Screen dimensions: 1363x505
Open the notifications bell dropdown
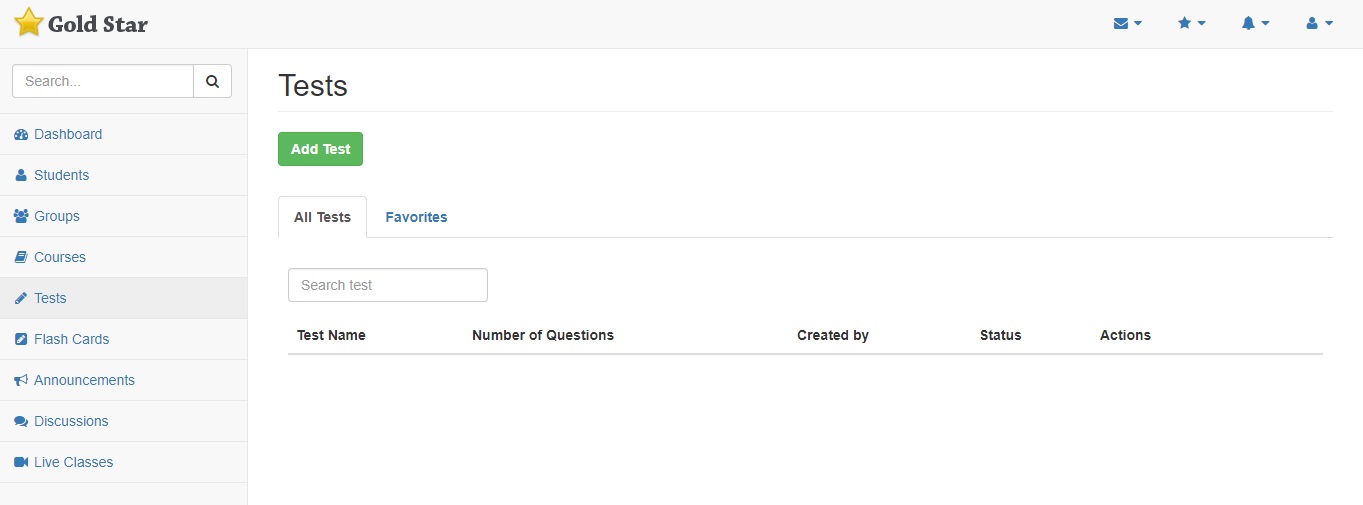point(1255,24)
